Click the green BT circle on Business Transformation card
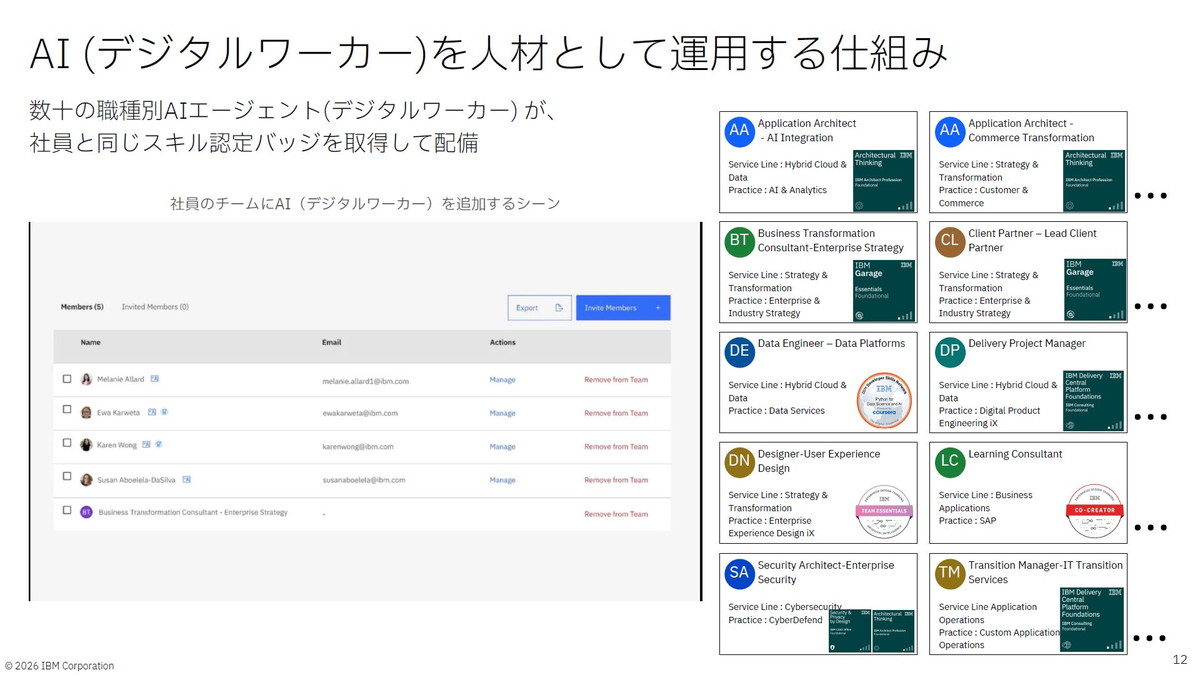The image size is (1200, 675). pyautogui.click(x=739, y=241)
